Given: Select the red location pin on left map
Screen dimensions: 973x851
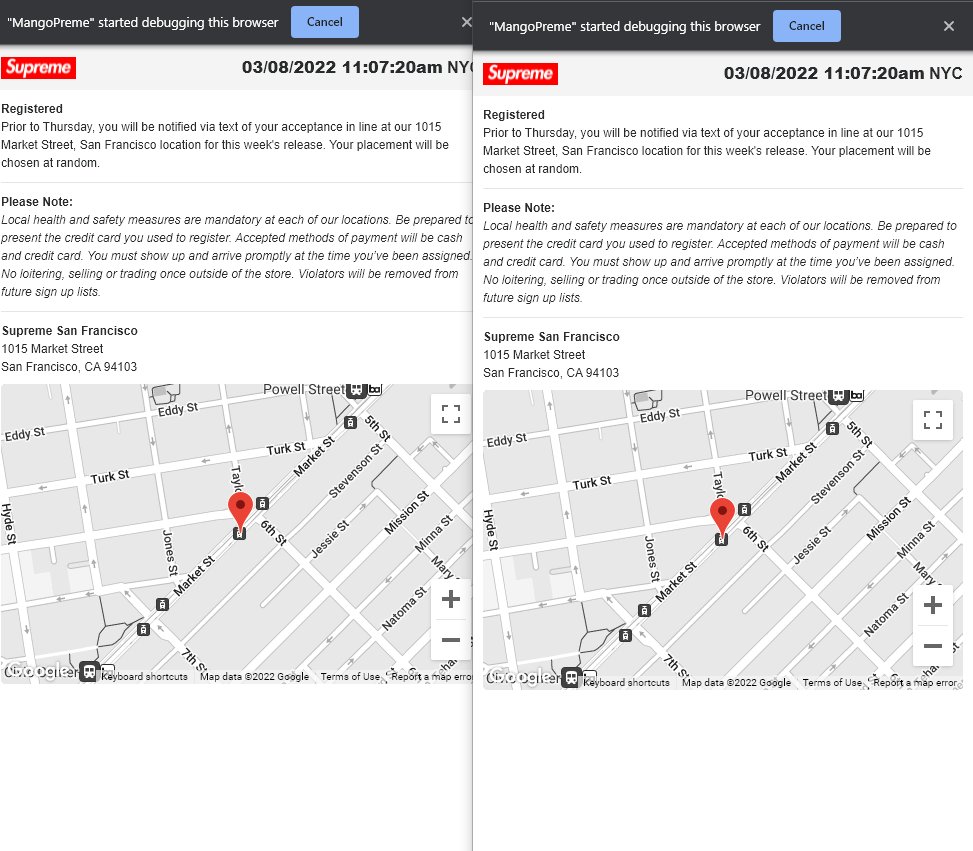Looking at the screenshot, I should (240, 510).
